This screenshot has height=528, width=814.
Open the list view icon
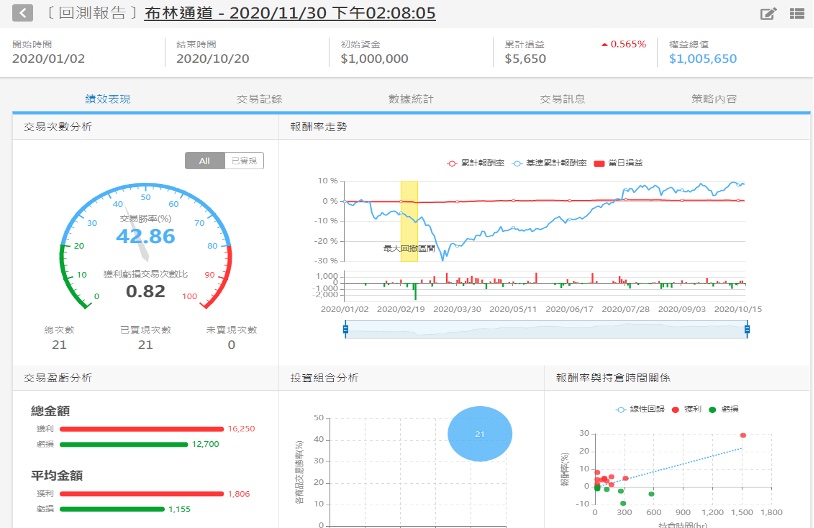click(x=797, y=13)
